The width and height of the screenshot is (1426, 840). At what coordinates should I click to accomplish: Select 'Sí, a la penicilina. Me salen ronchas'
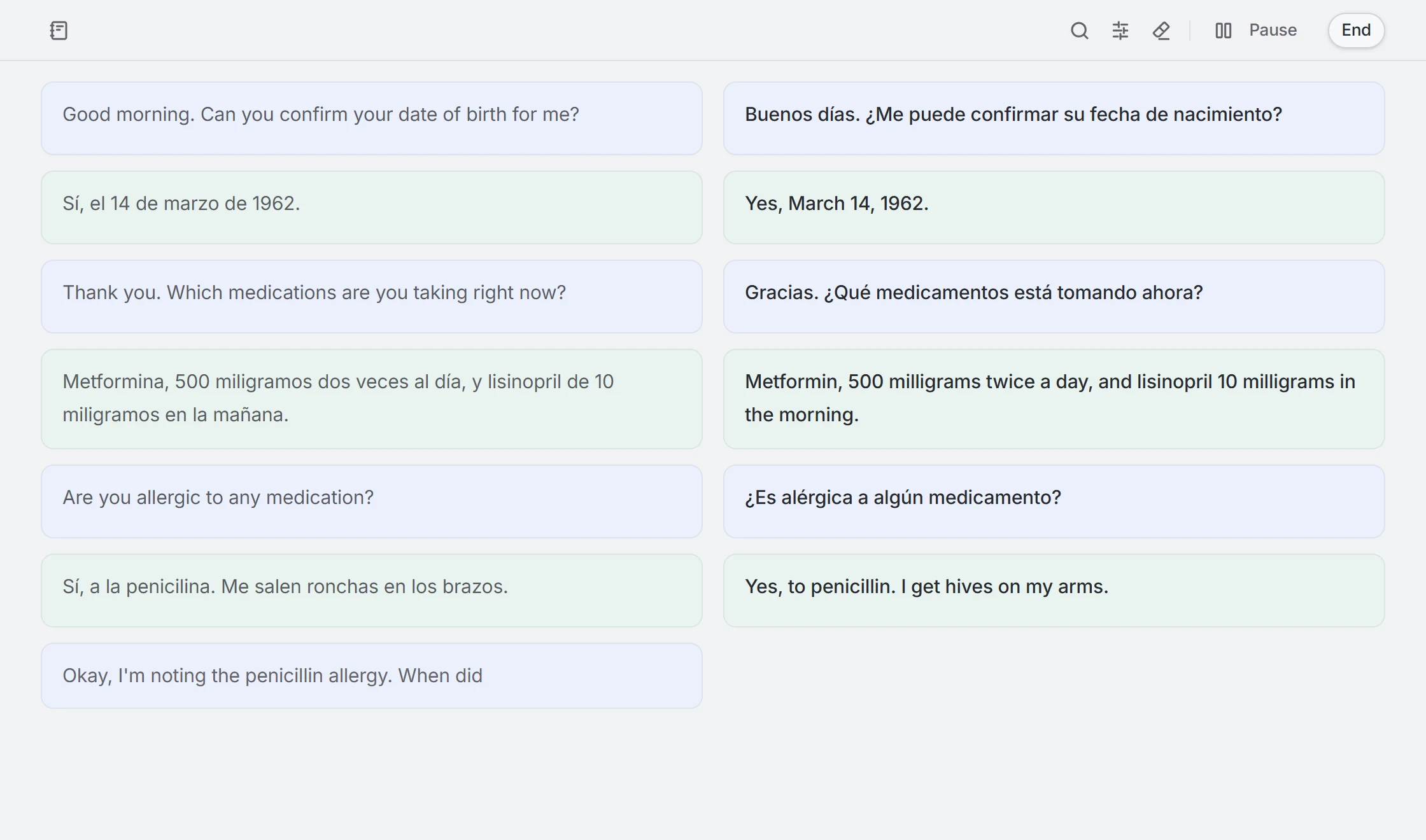click(x=372, y=591)
